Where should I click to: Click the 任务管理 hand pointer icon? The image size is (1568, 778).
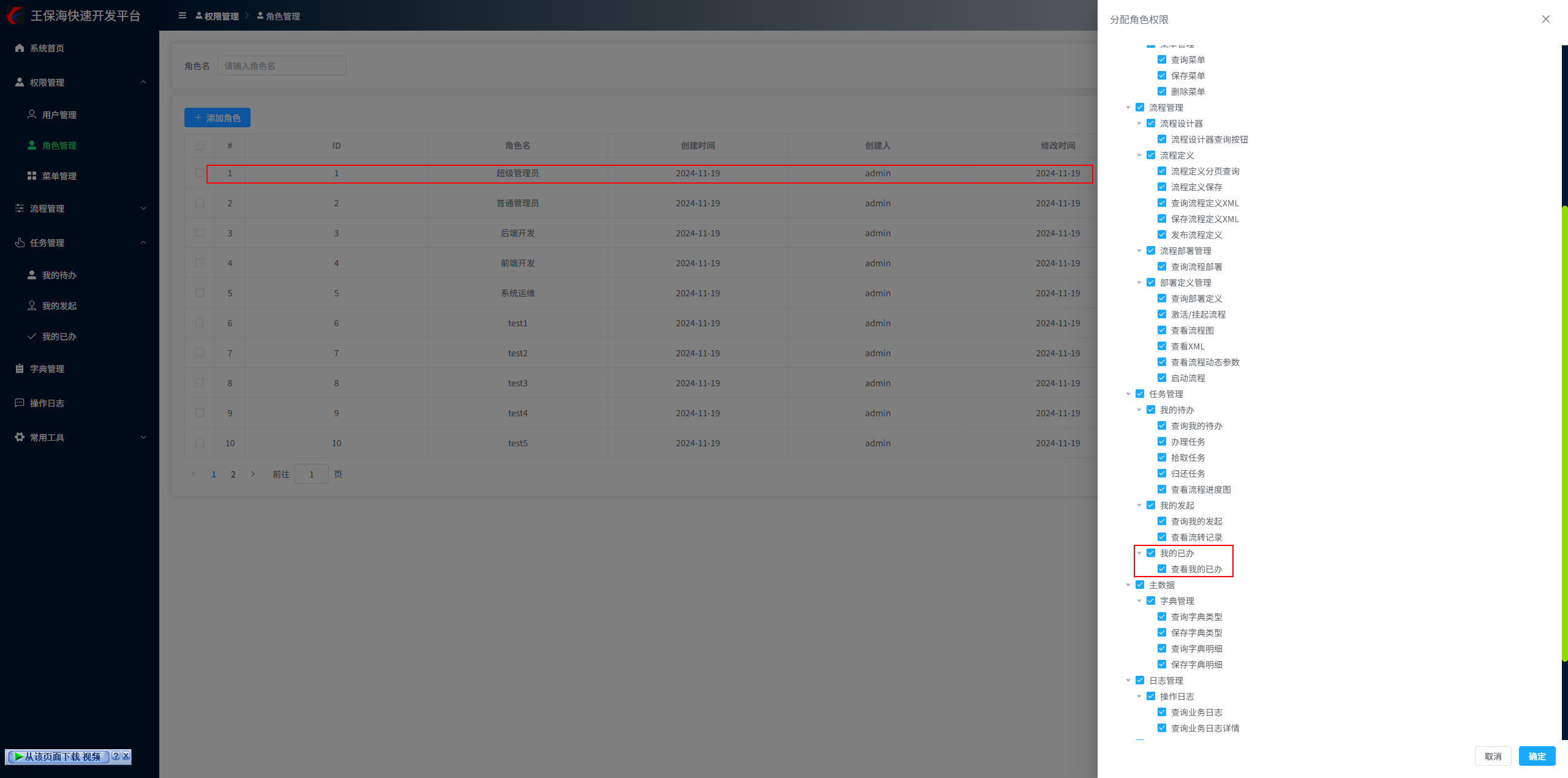[x=20, y=242]
